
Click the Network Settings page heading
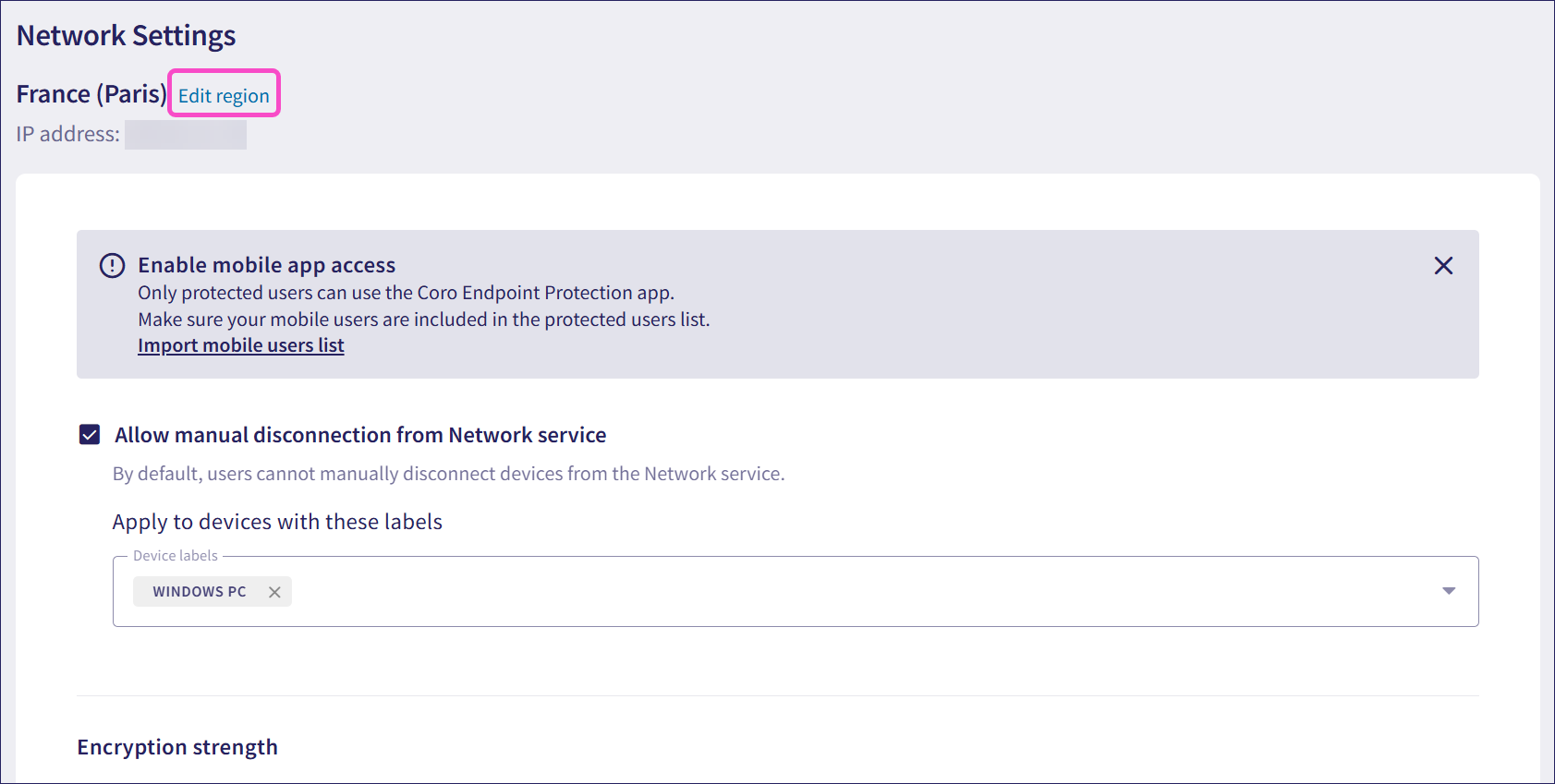(x=127, y=36)
